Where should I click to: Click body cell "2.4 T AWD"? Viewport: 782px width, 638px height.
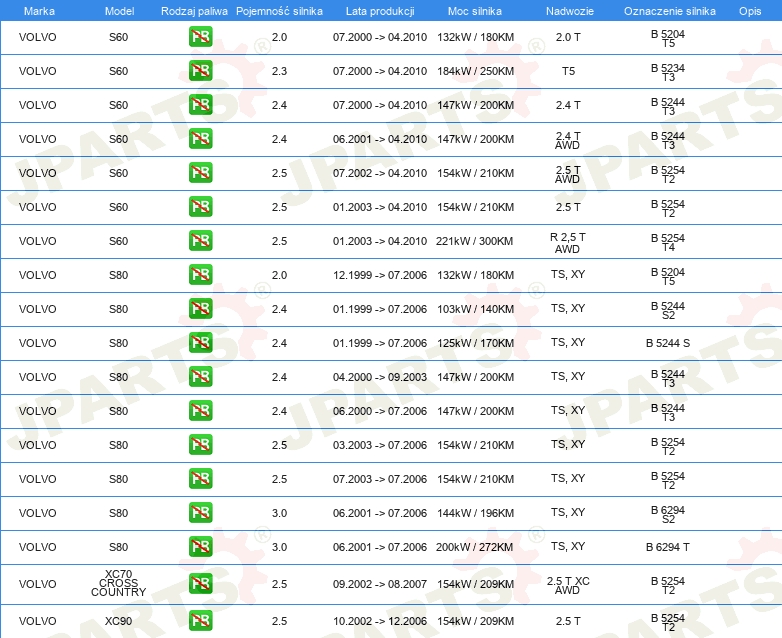(568, 141)
